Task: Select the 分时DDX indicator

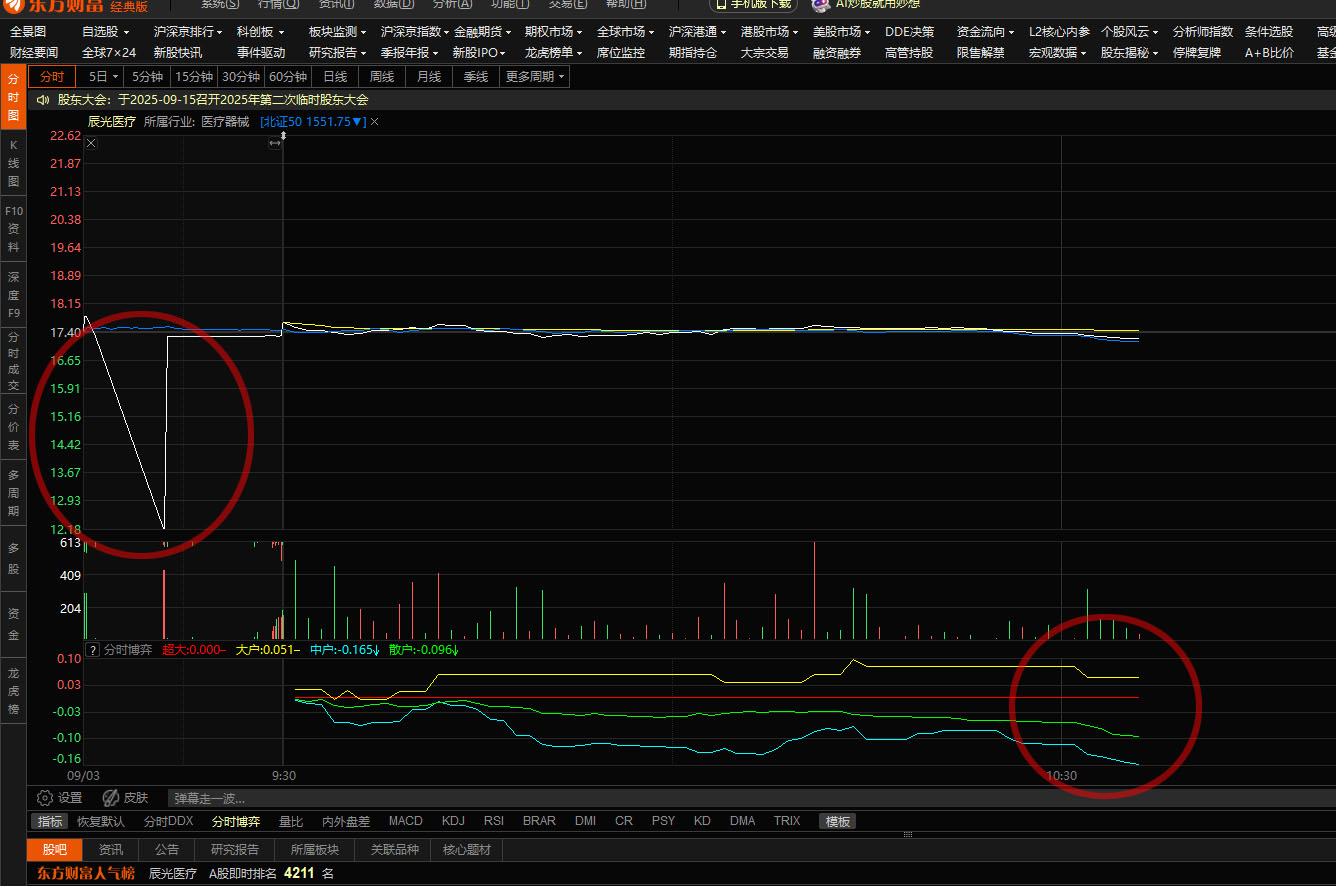Action: tap(168, 821)
